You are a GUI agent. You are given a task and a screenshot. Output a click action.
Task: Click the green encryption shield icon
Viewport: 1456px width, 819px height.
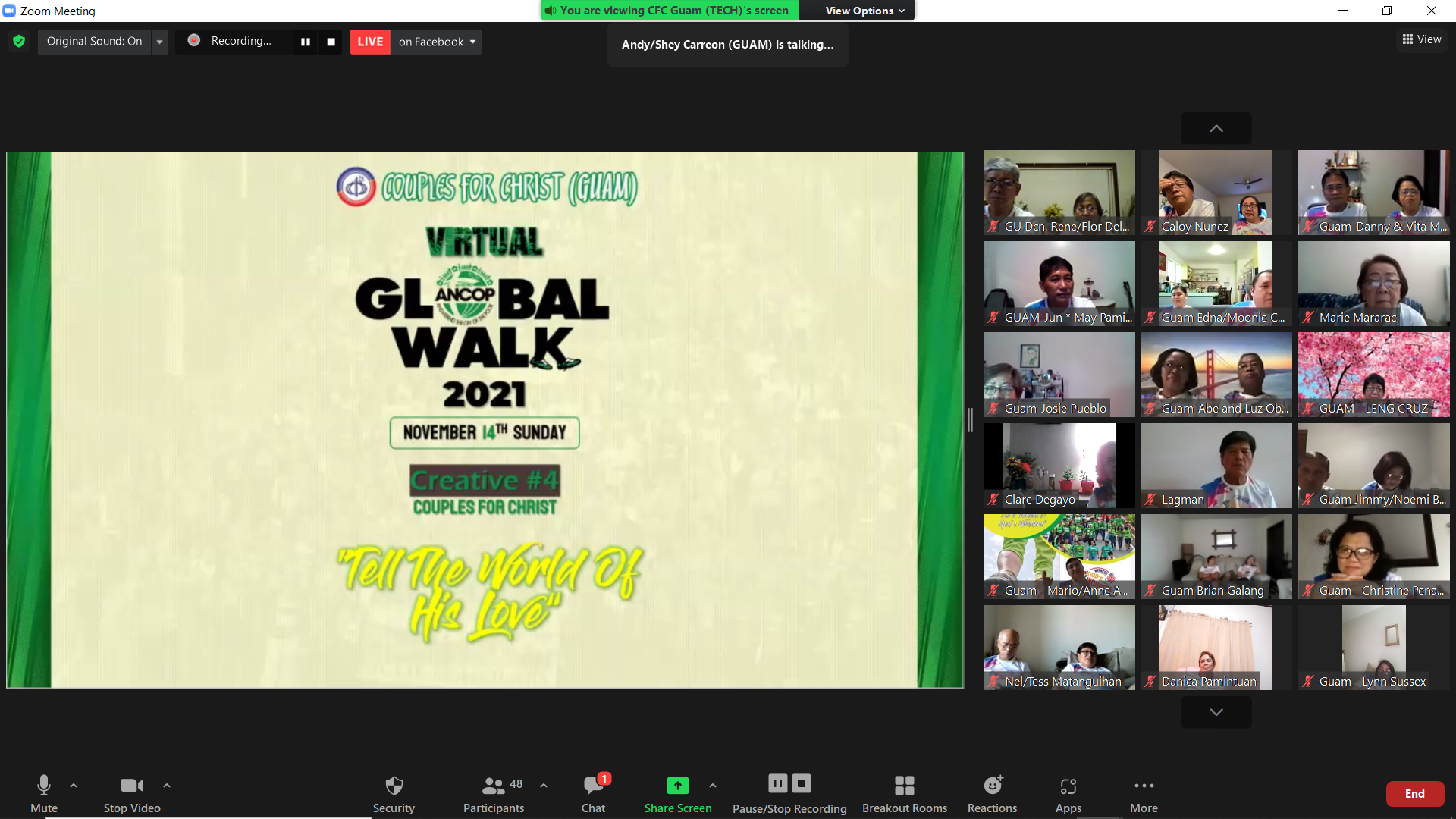[19, 41]
